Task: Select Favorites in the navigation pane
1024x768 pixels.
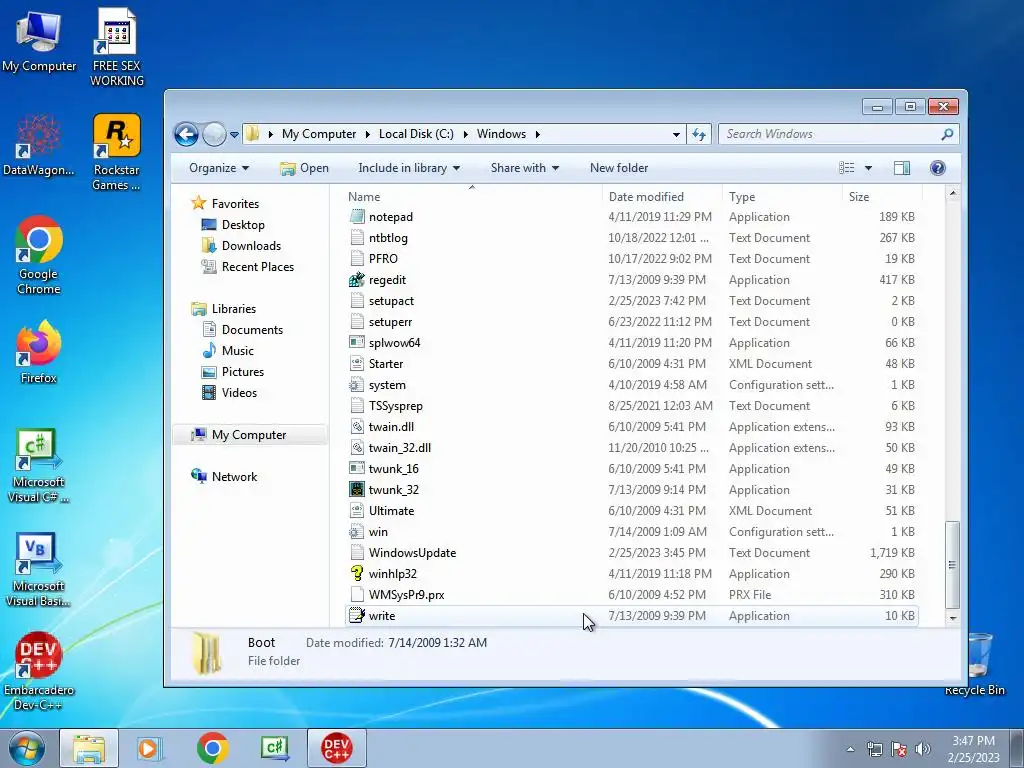Action: pyautogui.click(x=235, y=204)
